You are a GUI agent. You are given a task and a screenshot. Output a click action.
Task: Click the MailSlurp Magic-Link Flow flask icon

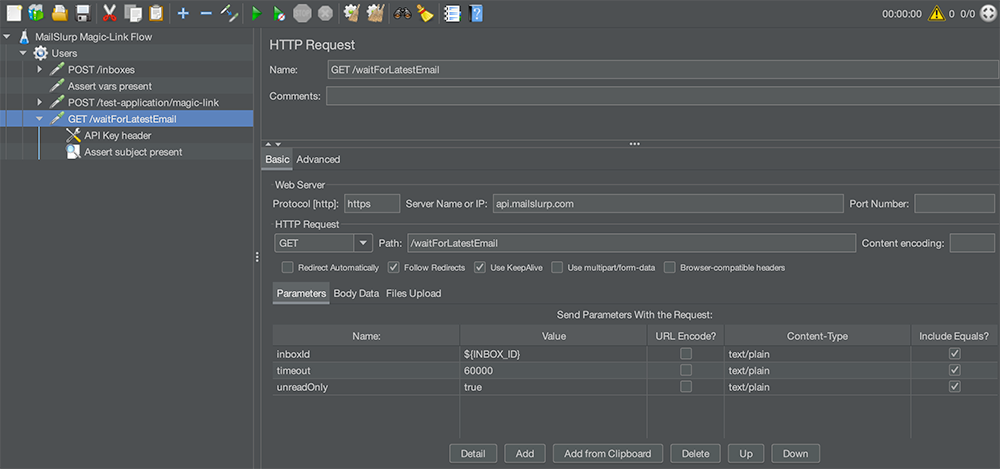click(25, 36)
